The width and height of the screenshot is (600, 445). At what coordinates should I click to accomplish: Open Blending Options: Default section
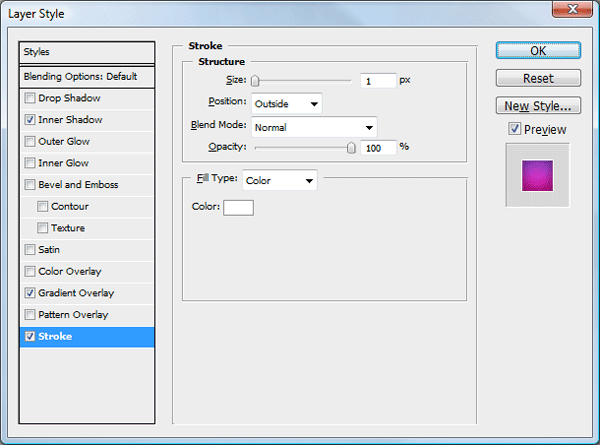pos(87,77)
